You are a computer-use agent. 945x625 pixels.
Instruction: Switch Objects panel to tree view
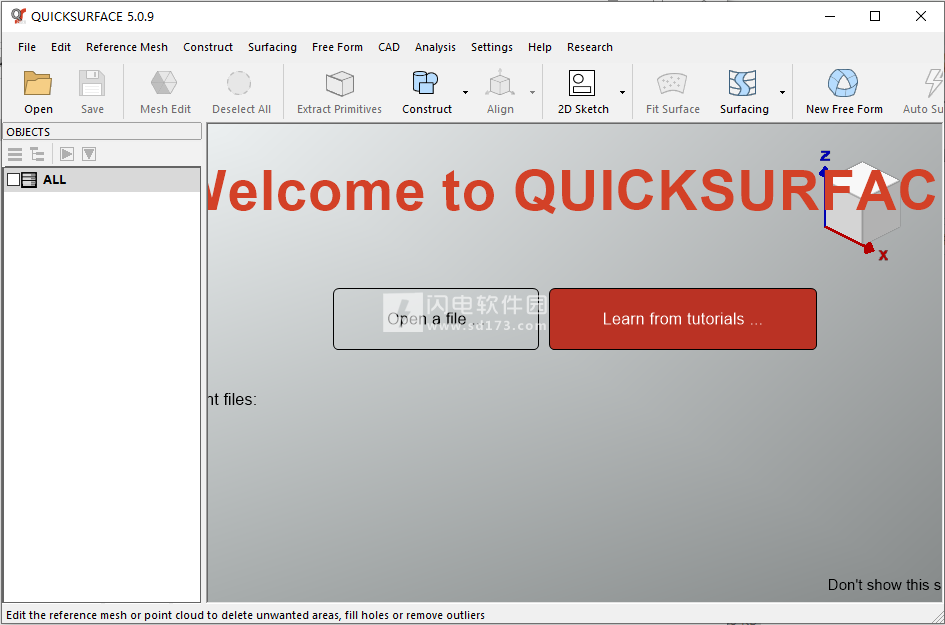click(37, 154)
